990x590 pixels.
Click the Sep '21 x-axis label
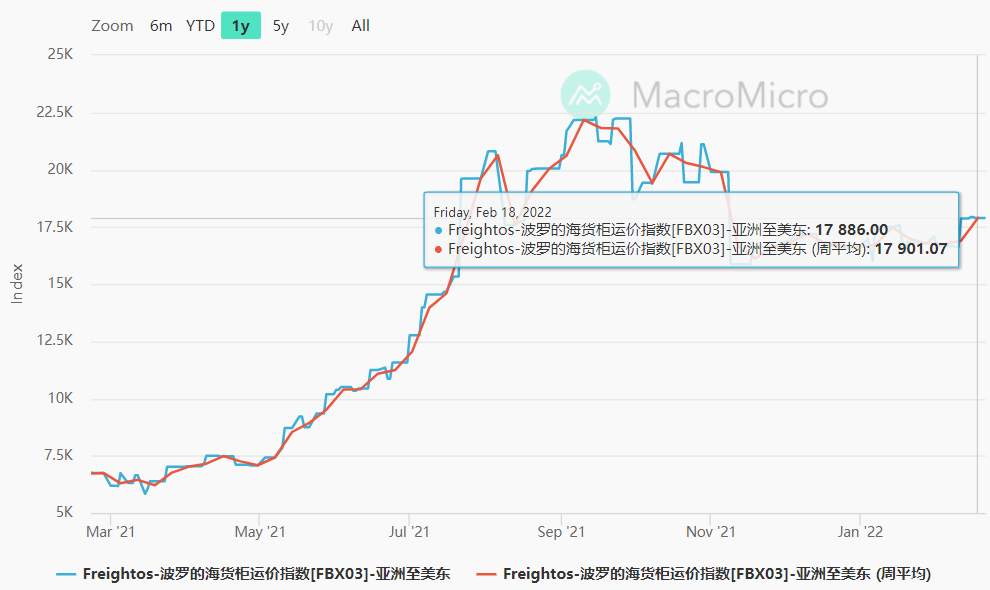point(561,531)
